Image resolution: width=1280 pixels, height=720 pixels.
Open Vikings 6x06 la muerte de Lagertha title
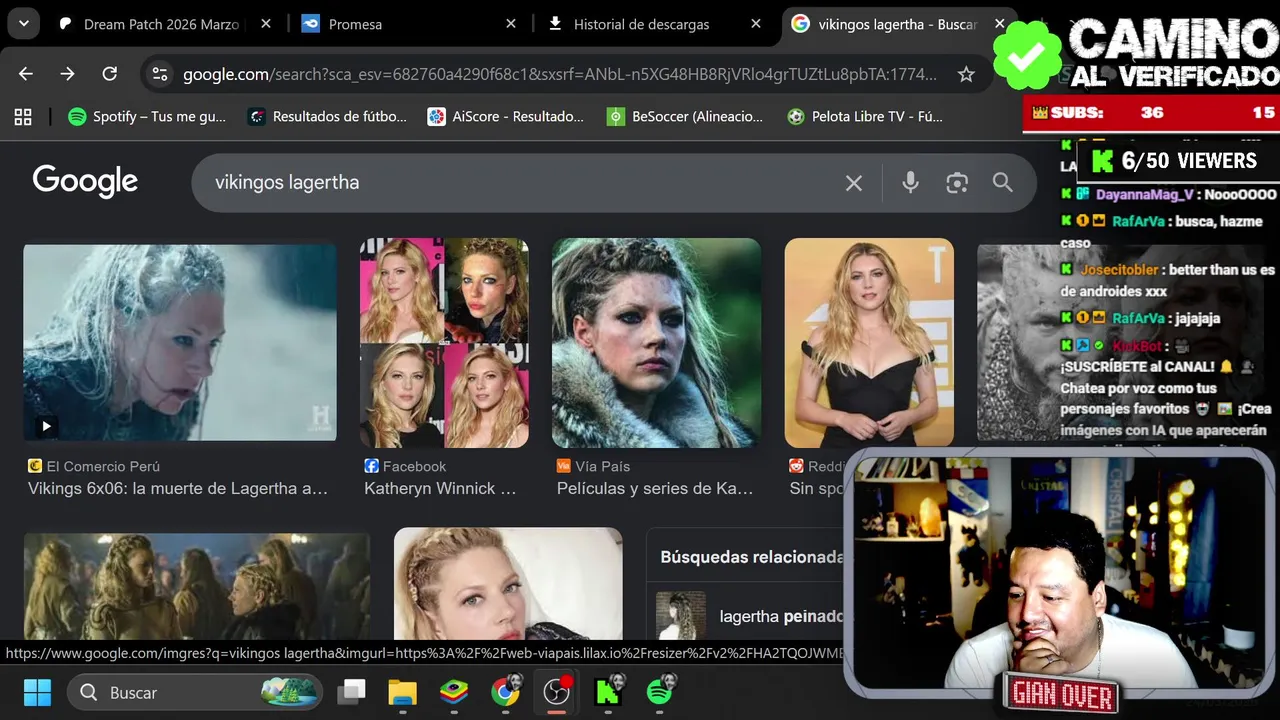[x=178, y=489]
